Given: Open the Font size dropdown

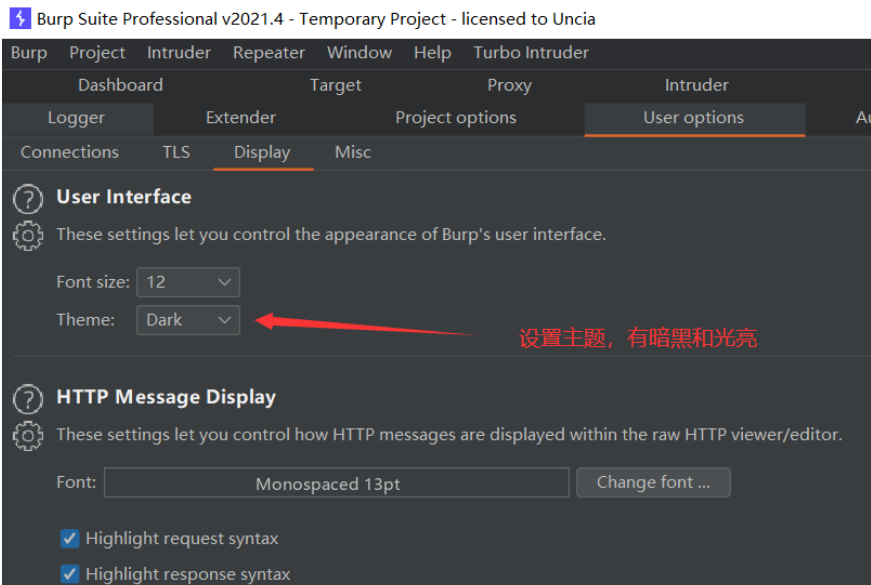Looking at the screenshot, I should [188, 282].
